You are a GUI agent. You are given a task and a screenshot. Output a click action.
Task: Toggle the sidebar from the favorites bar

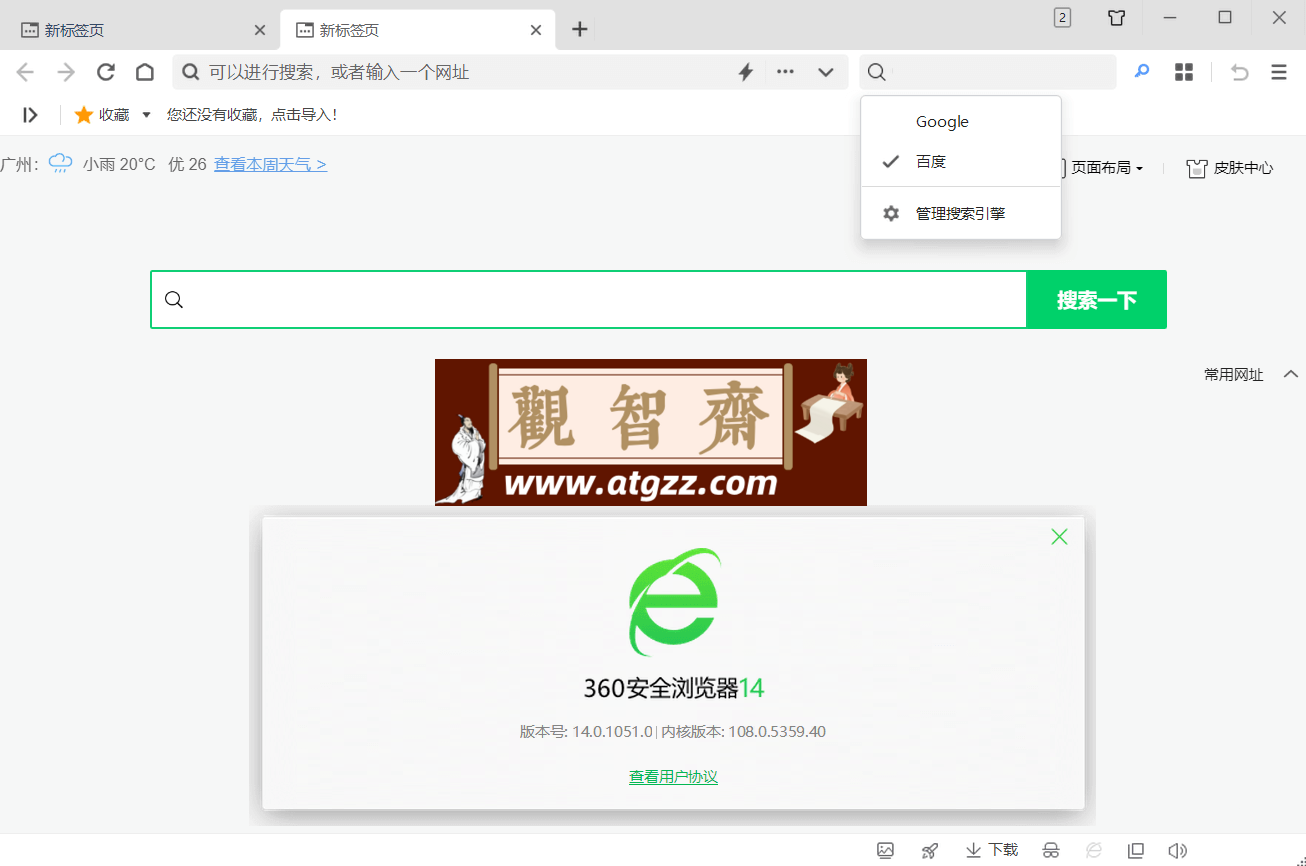[x=31, y=115]
